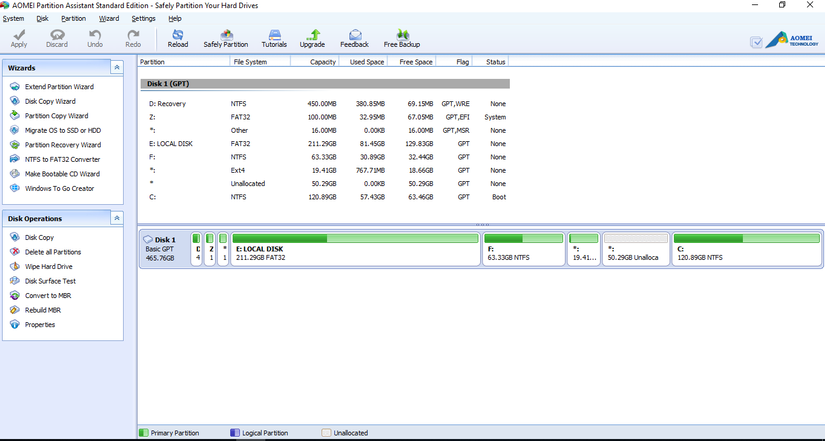
Task: Select the Ext4 partition row
Action: 325,171
